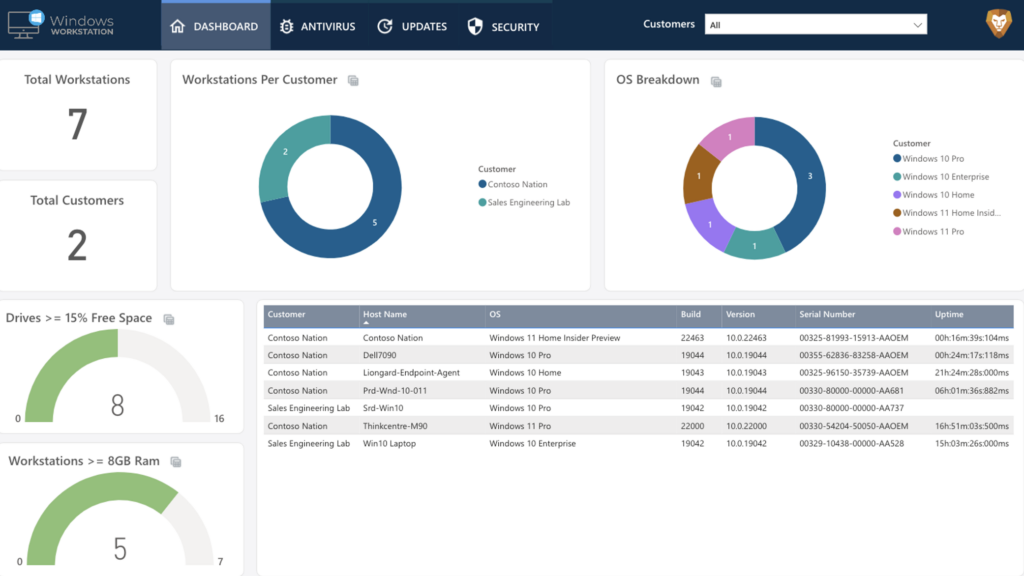
Task: Click Contoso Nation legend label
Action: [517, 184]
